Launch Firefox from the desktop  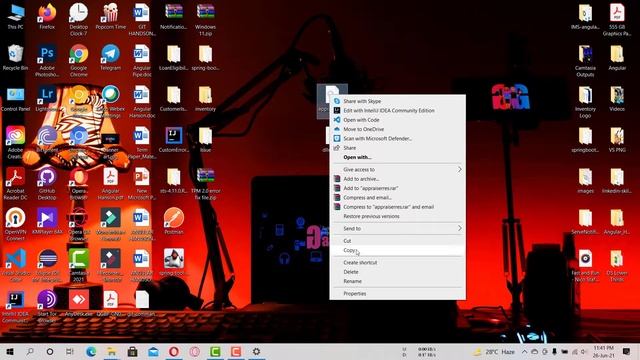pos(47,17)
